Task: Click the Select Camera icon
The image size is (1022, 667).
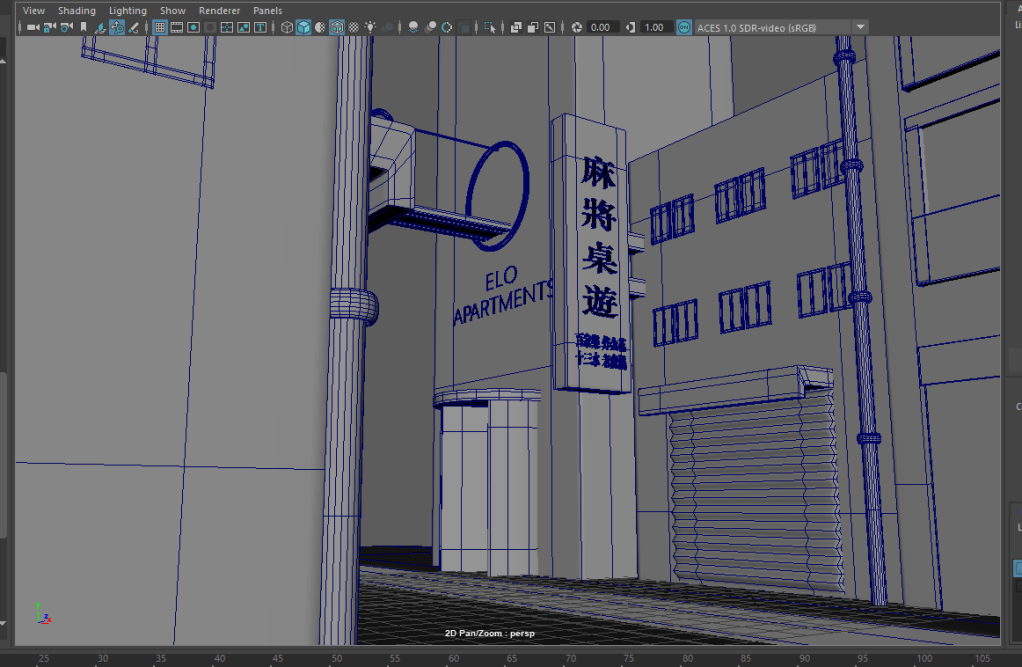Action: [x=33, y=27]
